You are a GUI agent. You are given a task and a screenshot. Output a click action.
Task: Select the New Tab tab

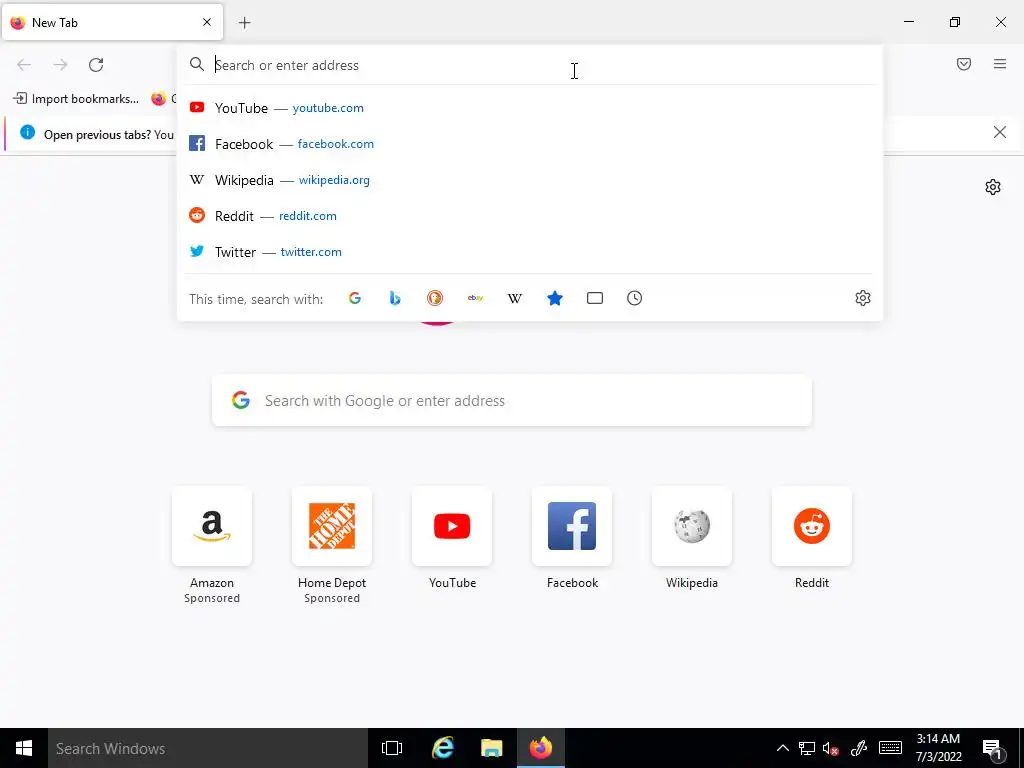(x=112, y=22)
